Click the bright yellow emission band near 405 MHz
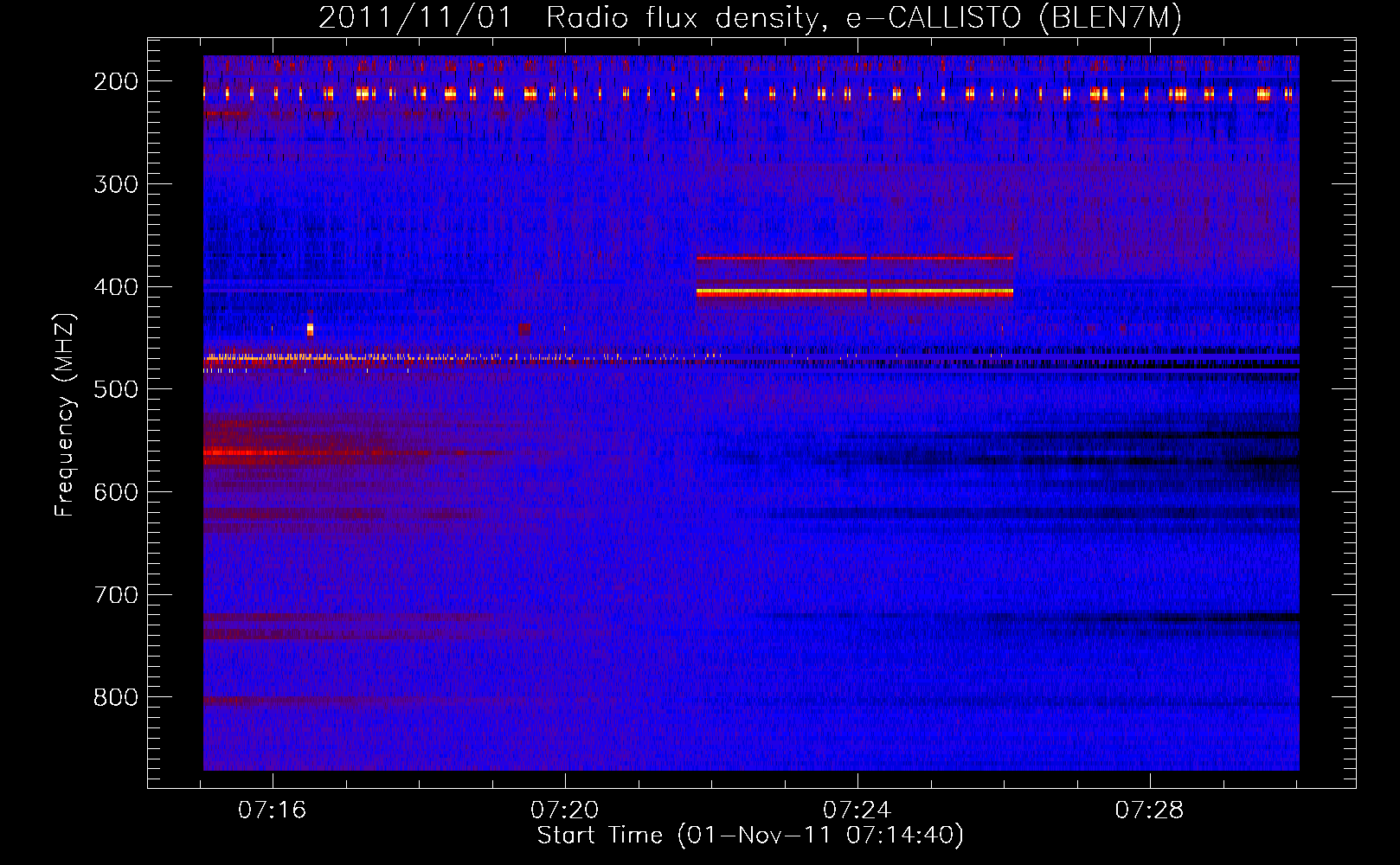Image resolution: width=1400 pixels, height=865 pixels. tap(855, 293)
